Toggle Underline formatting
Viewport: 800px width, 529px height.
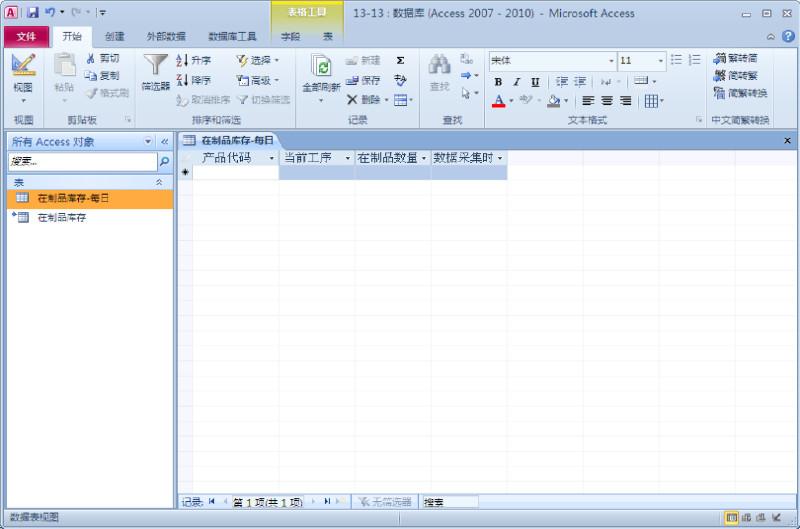(x=535, y=82)
